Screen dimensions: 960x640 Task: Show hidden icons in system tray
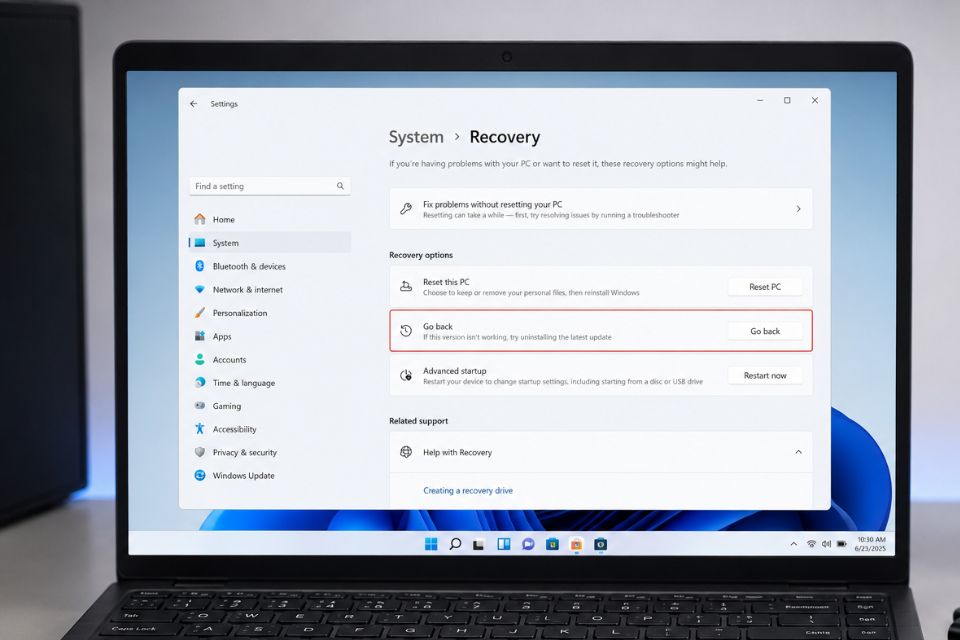(793, 544)
